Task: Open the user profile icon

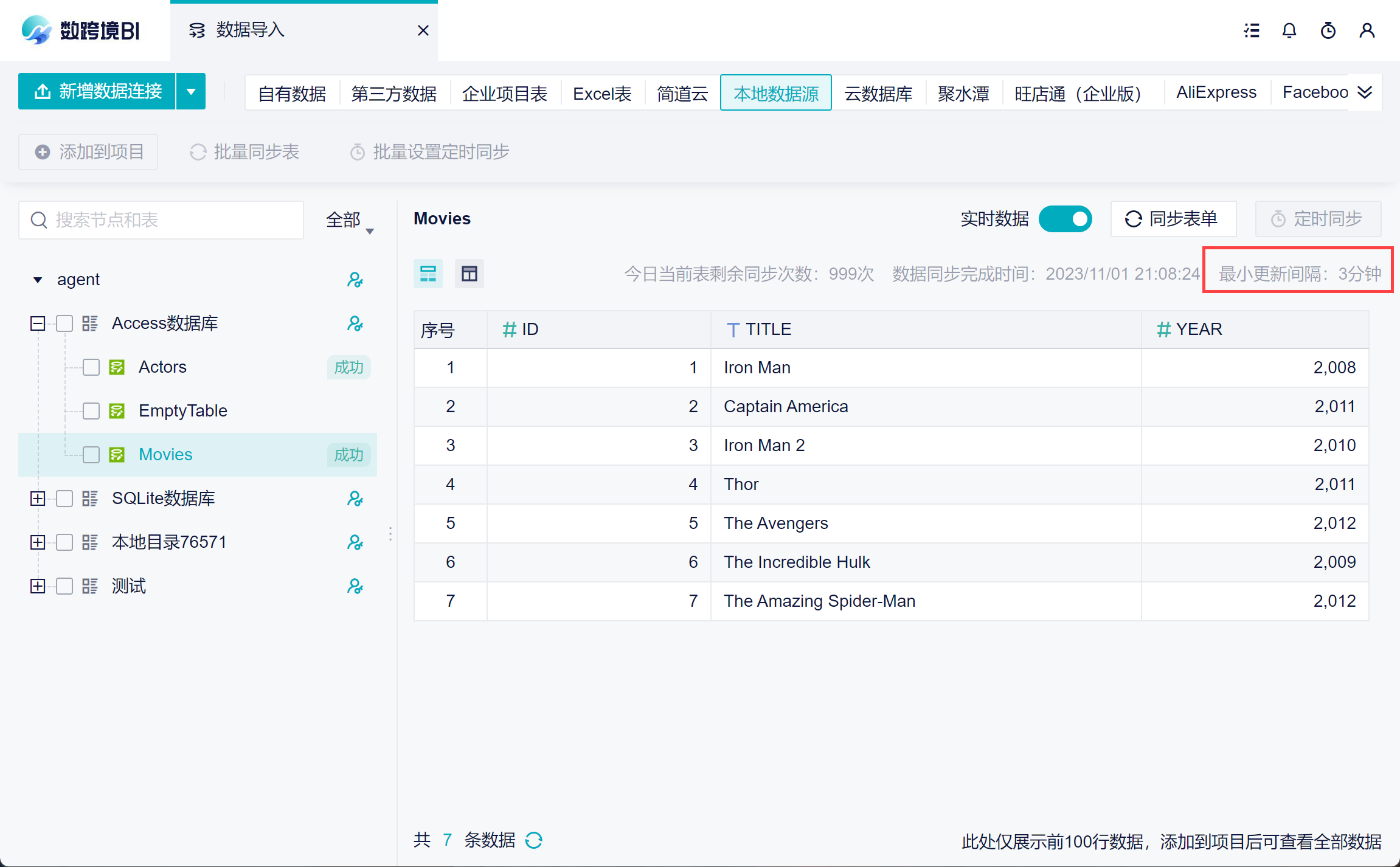Action: (x=1367, y=30)
